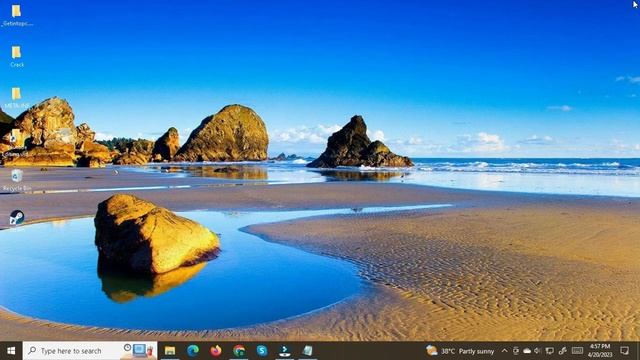Open Skype from the taskbar

262,351
